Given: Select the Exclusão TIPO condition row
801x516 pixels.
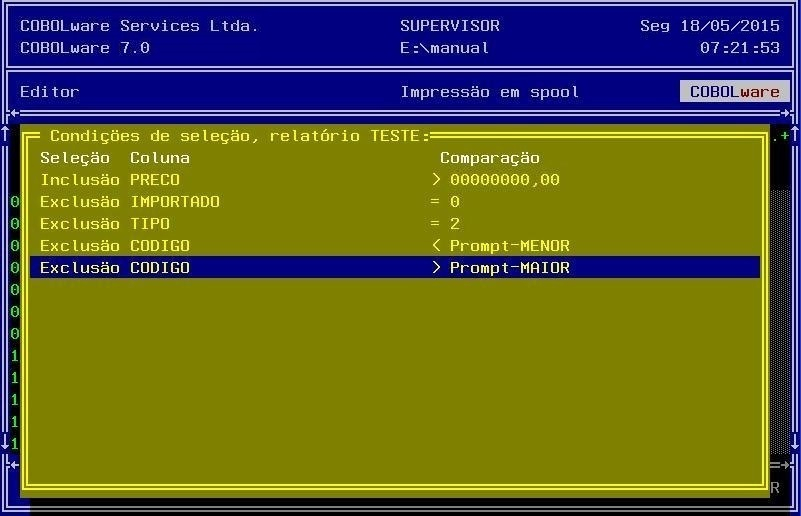Looking at the screenshot, I should (395, 224).
